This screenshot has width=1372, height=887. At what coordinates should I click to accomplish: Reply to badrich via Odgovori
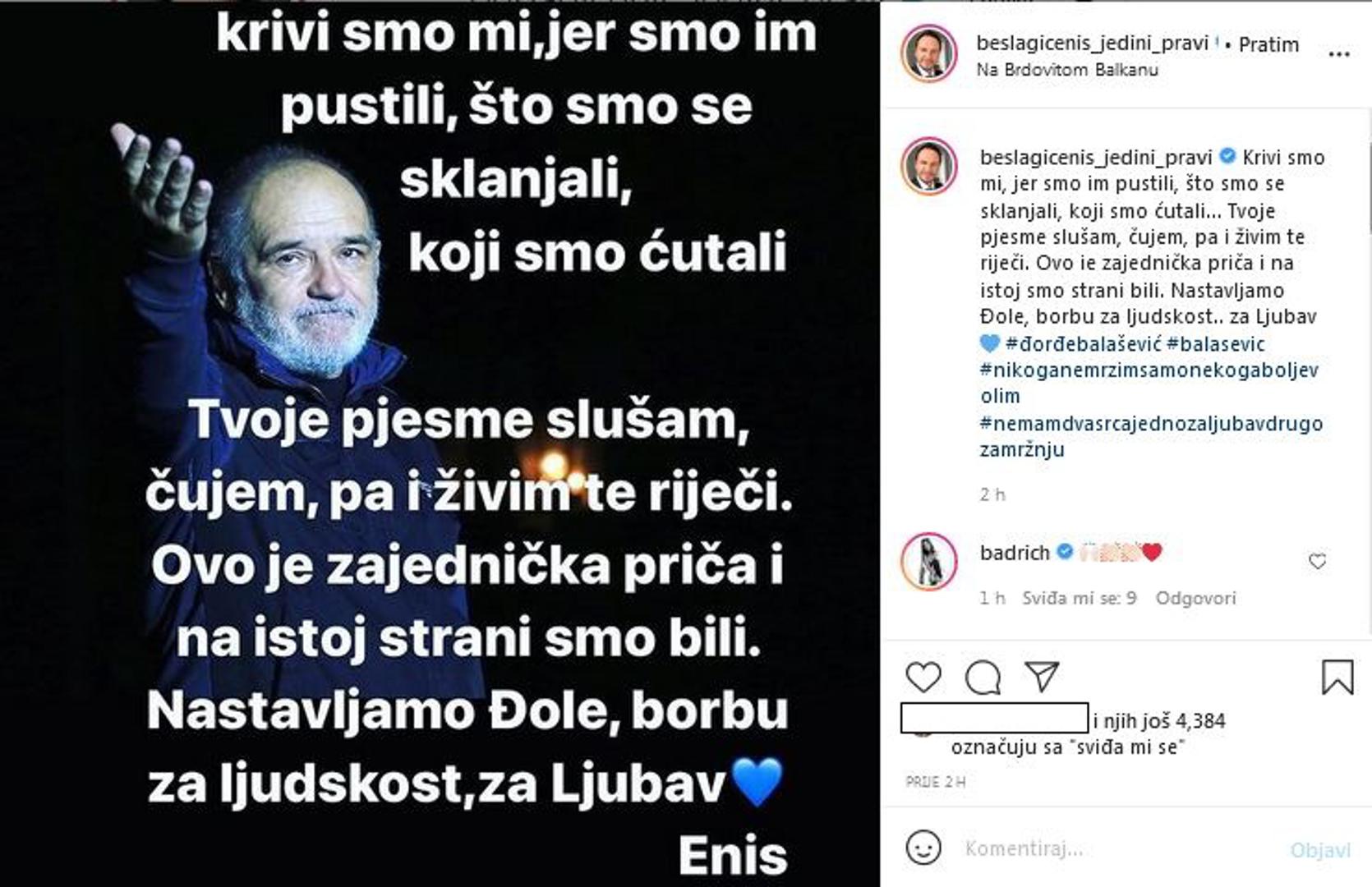pos(1195,598)
